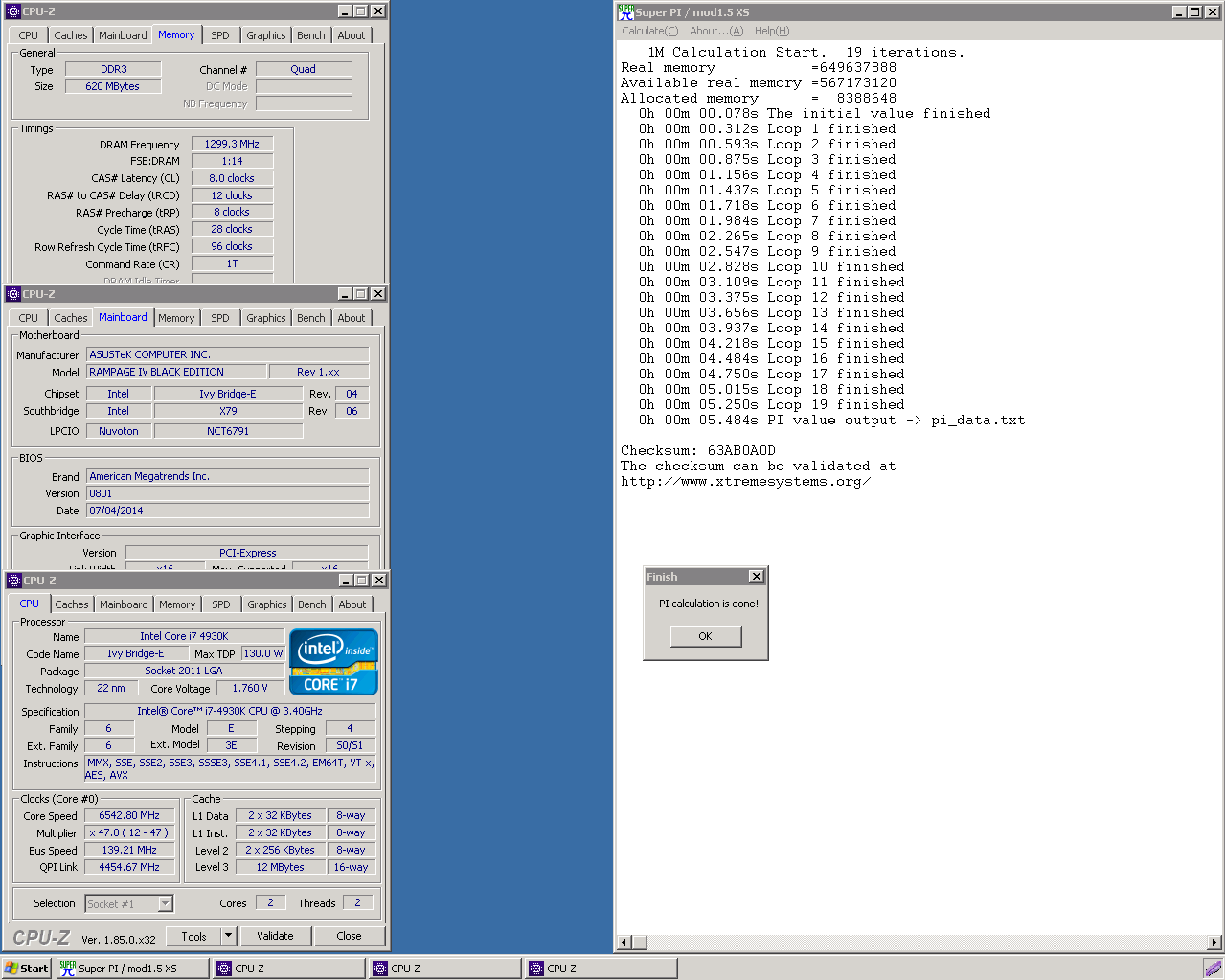This screenshot has width=1225, height=980.
Task: Click the bottom CPU-Z CPU window title icon
Action: tap(14, 581)
